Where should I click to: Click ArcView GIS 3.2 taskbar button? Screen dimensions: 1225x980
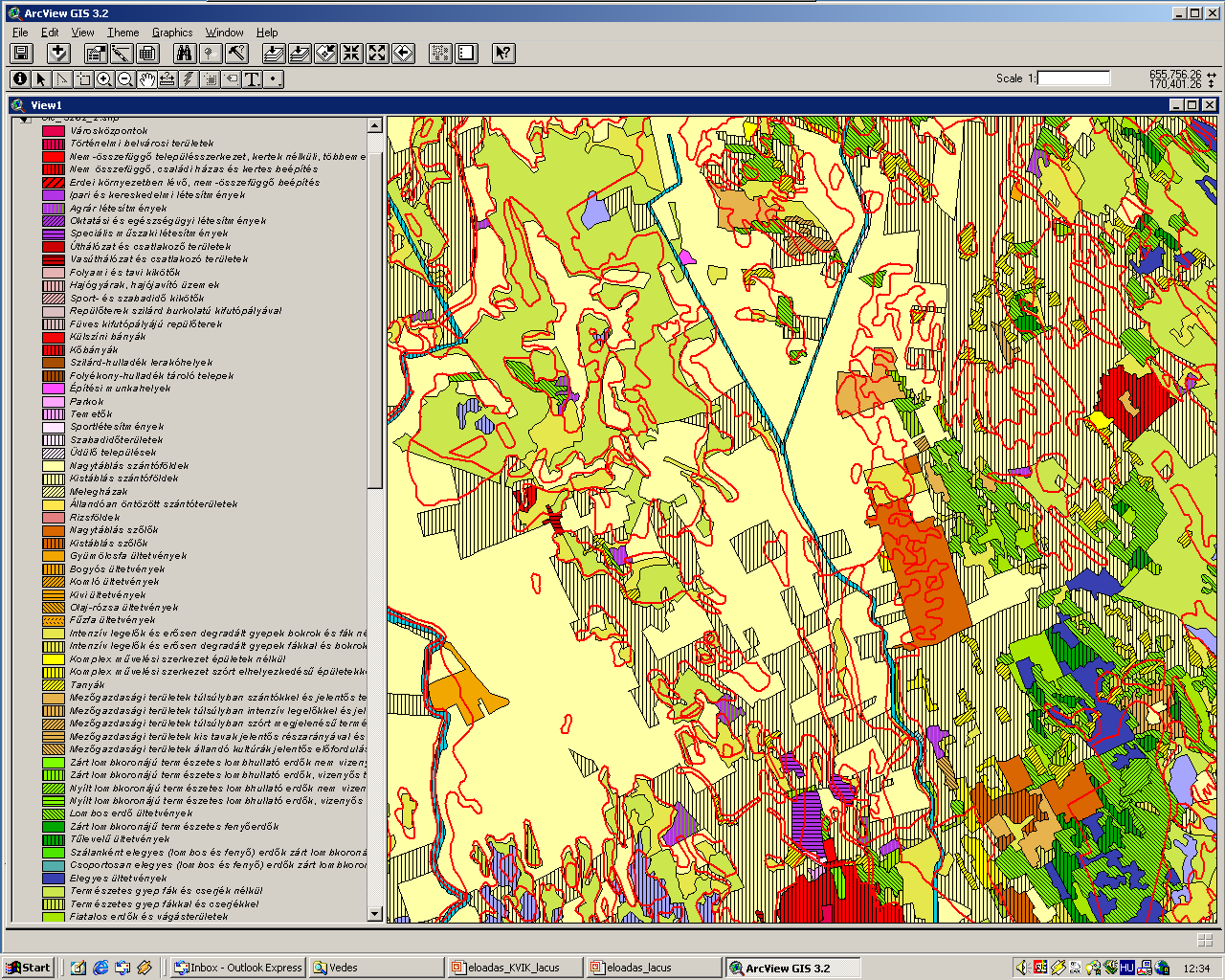pyautogui.click(x=792, y=968)
